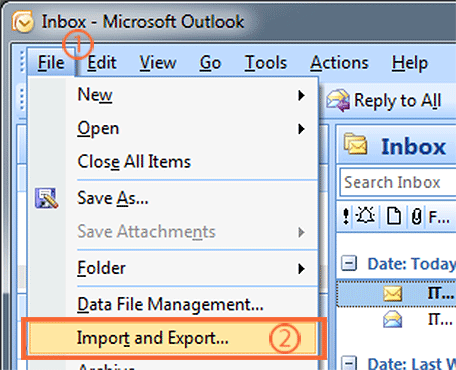
Task: Sort by Reminder bell column header
Action: [x=365, y=216]
